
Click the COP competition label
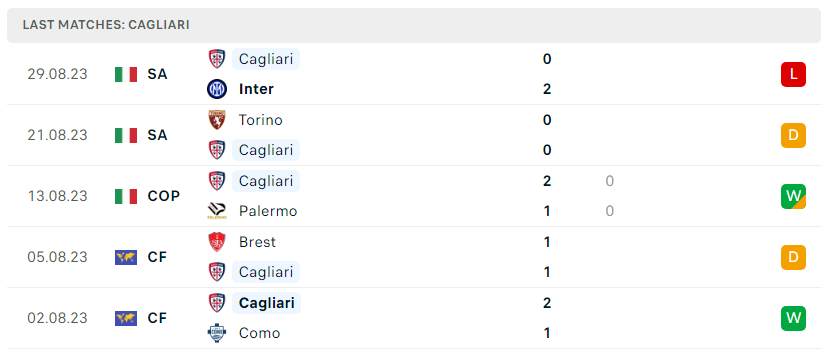click(x=163, y=196)
